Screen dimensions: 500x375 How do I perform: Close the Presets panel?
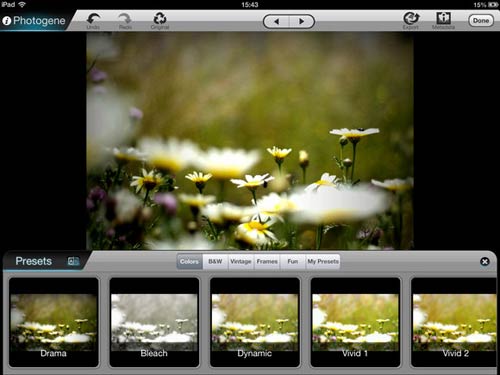485,262
